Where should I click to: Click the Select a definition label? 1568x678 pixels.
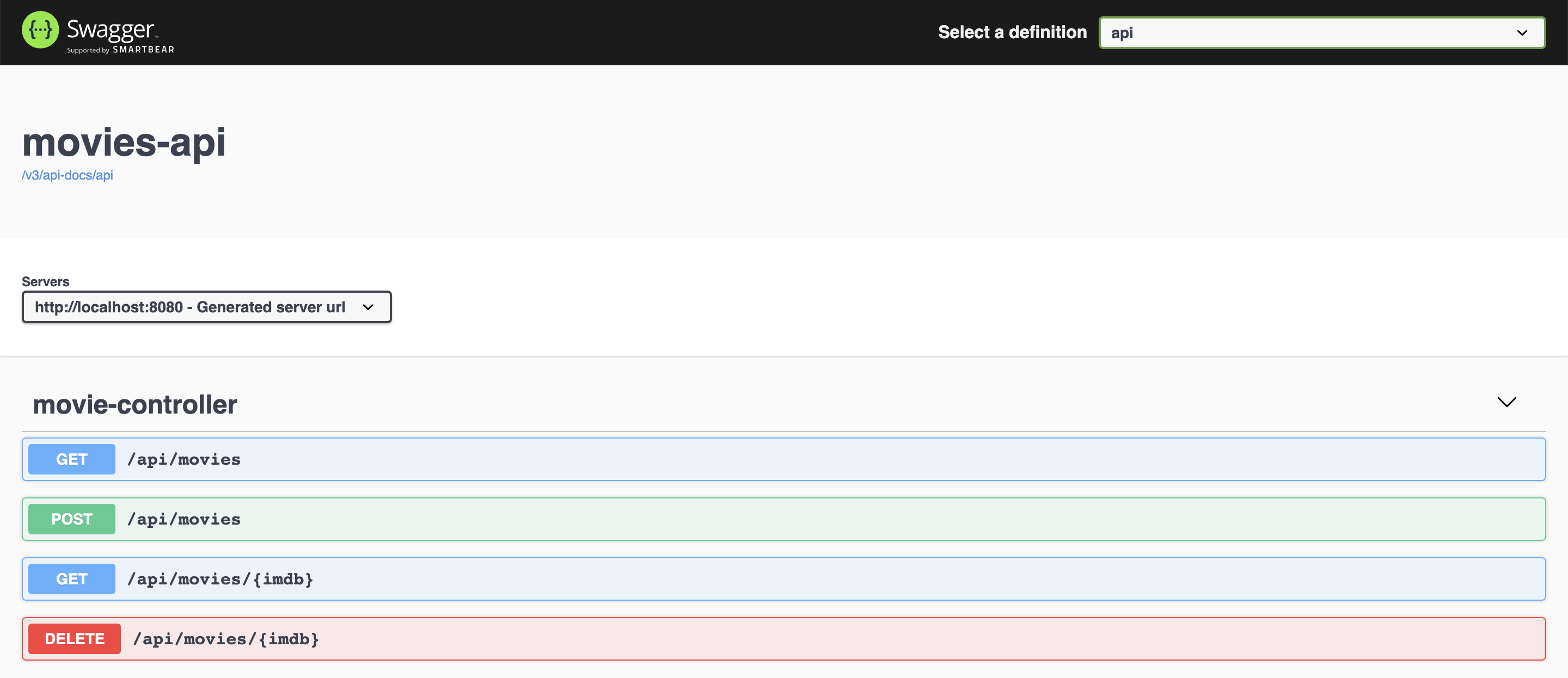(x=1012, y=32)
